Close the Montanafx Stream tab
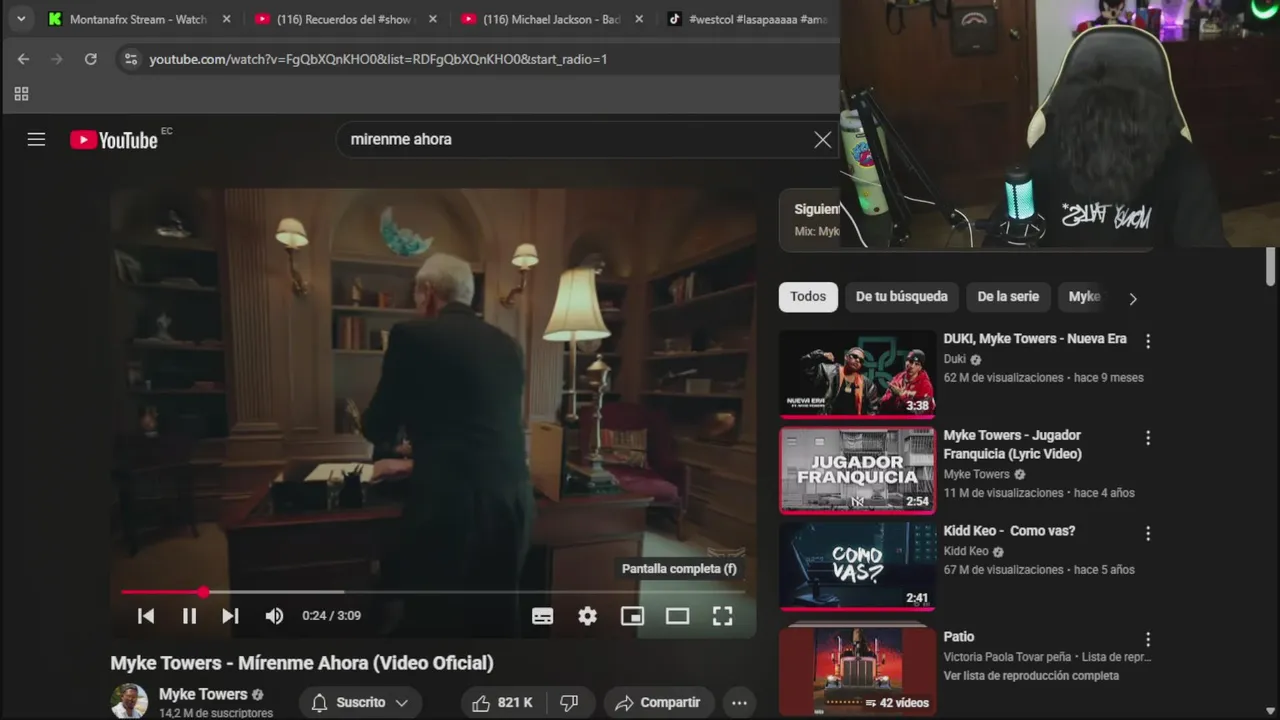1280x720 pixels. pyautogui.click(x=226, y=19)
